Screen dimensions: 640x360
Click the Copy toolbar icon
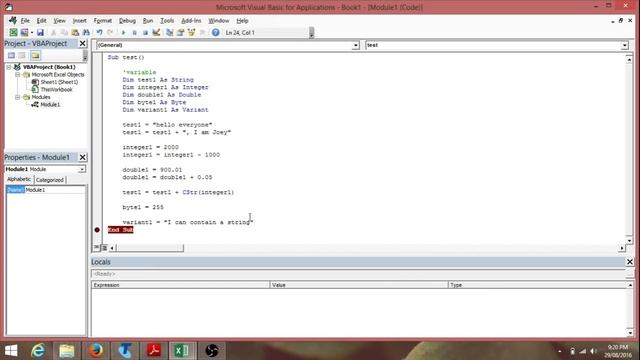pyautogui.click(x=64, y=32)
